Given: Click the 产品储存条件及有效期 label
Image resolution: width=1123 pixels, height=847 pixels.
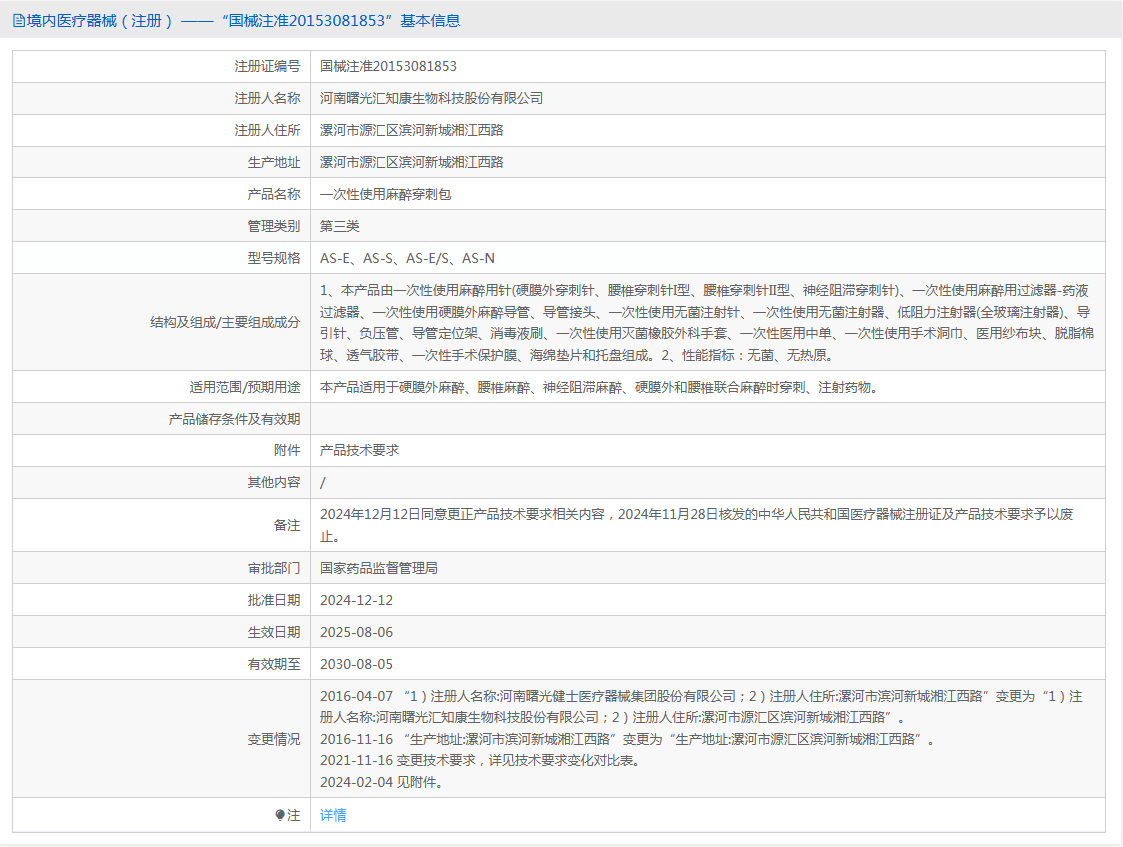Looking at the screenshot, I should 234,419.
